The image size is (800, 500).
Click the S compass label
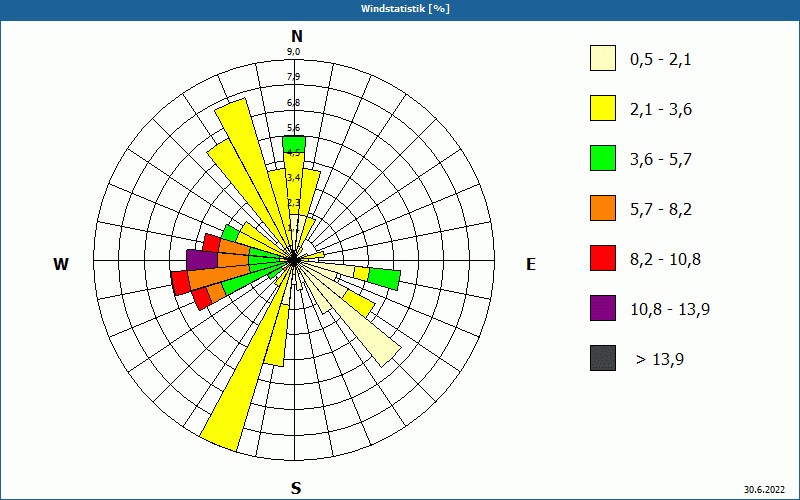pyautogui.click(x=296, y=488)
